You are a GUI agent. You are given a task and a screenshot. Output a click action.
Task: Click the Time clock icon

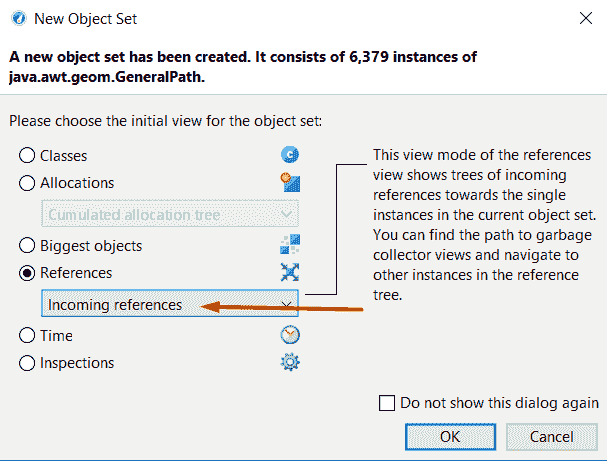coord(290,336)
